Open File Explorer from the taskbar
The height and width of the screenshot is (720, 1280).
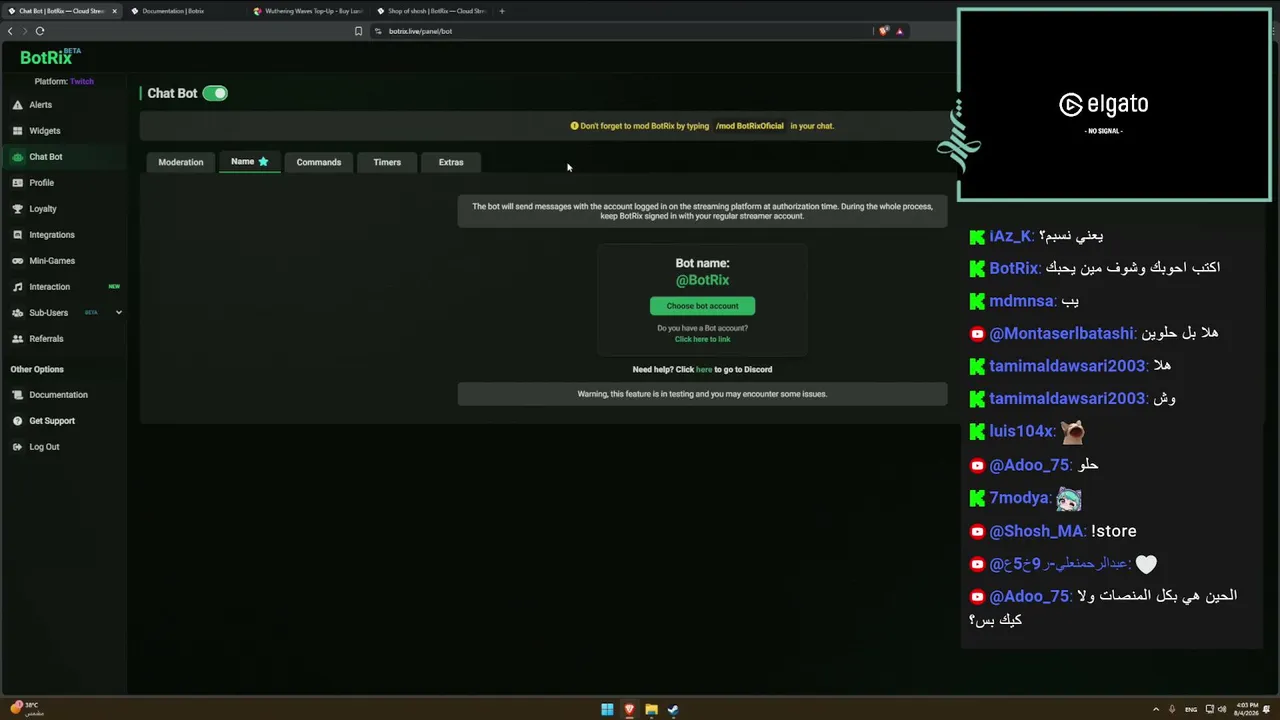(651, 710)
